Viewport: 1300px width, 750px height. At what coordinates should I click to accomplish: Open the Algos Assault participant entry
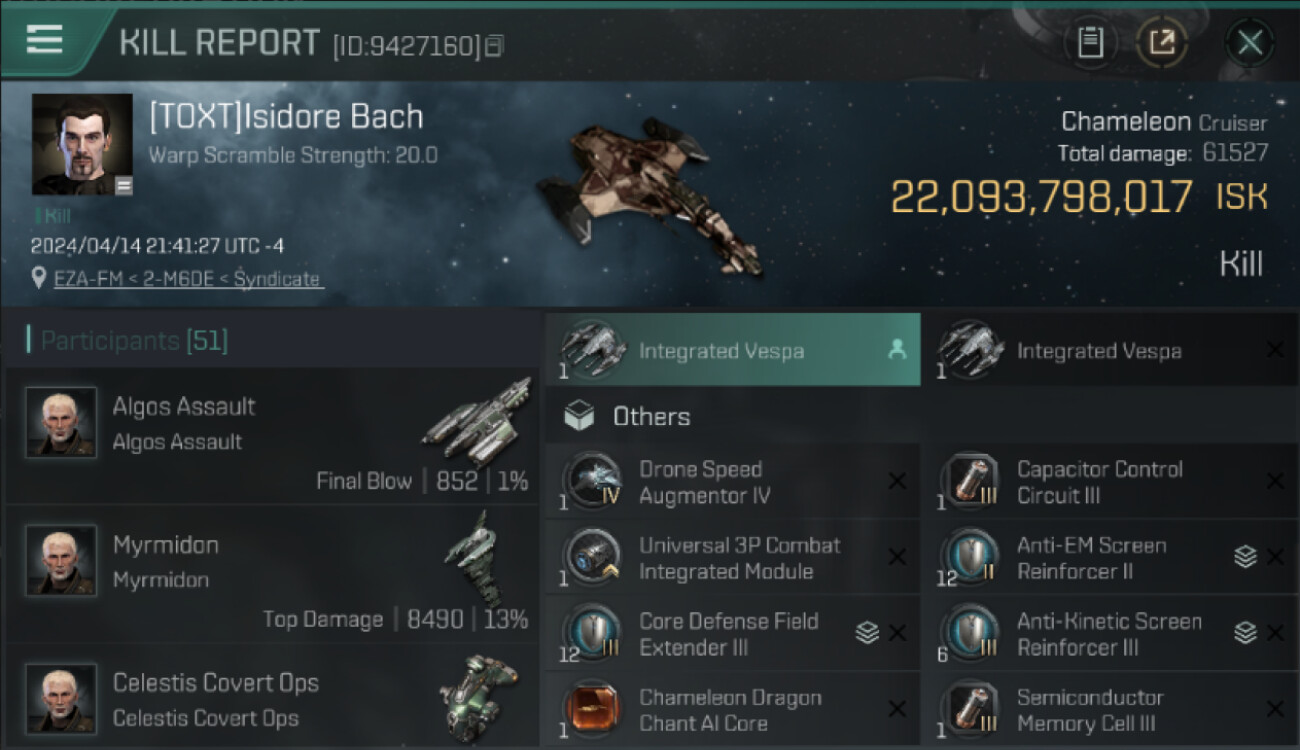(x=271, y=435)
